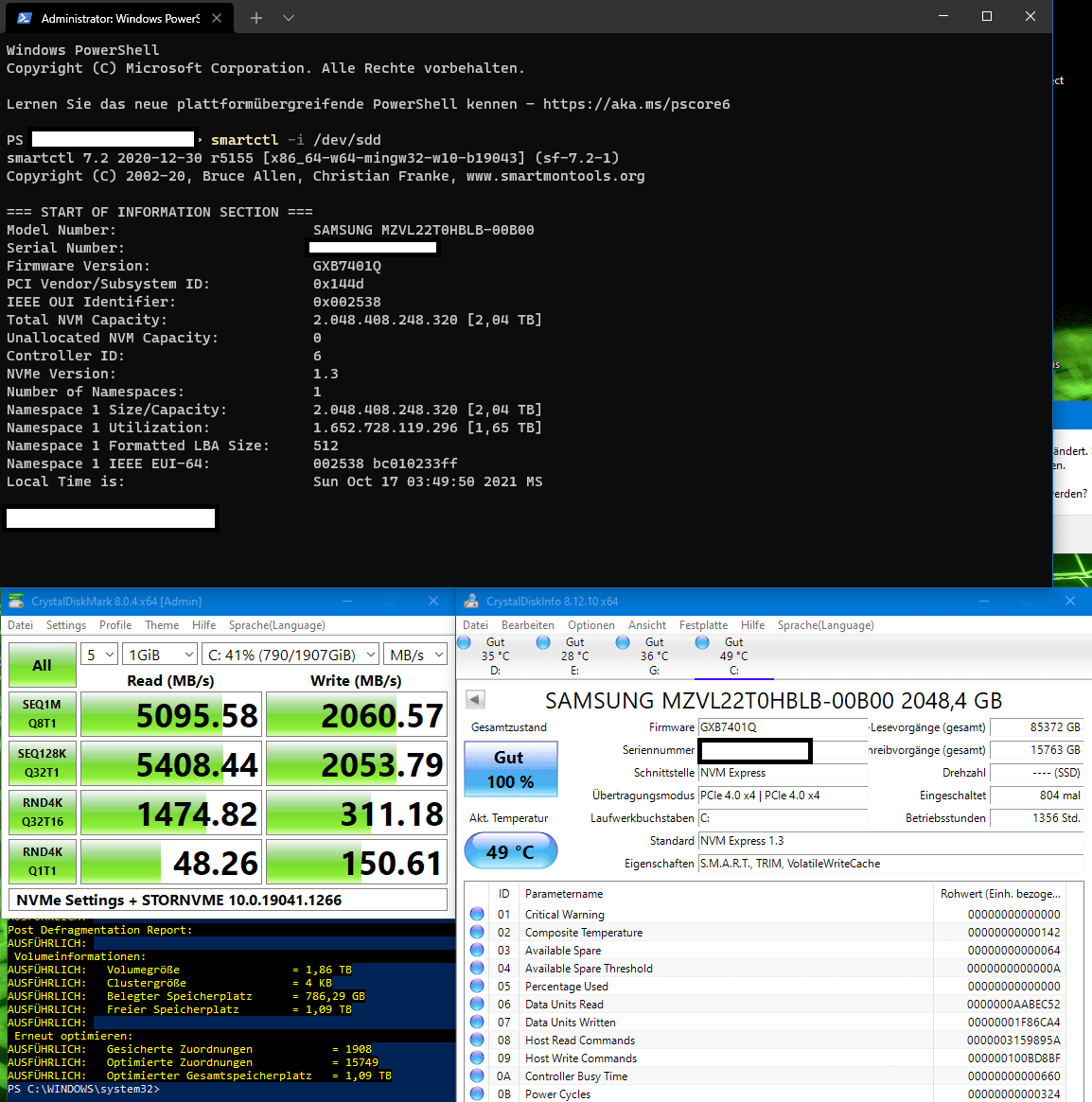This screenshot has width=1092, height=1102.
Task: Click the 49 °C temperature indicator
Action: (x=511, y=851)
